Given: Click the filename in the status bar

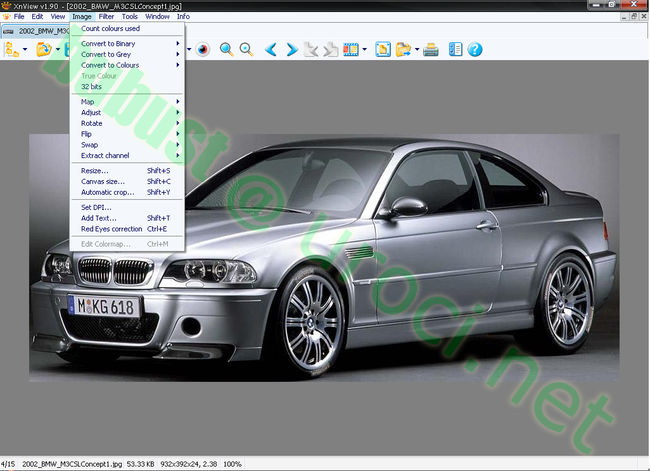Looking at the screenshot, I should [x=72, y=464].
